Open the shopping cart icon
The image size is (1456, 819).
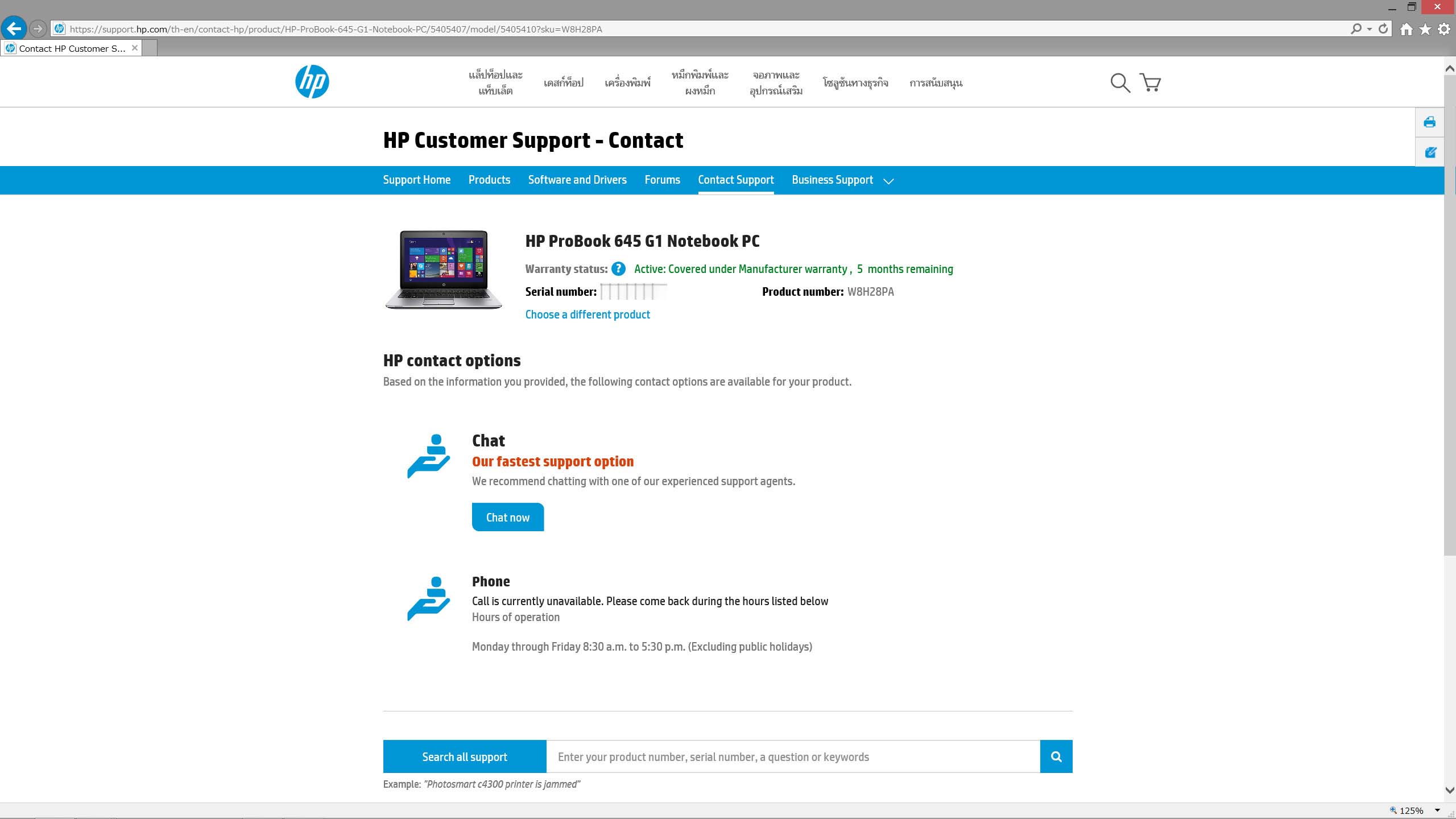[1150, 83]
